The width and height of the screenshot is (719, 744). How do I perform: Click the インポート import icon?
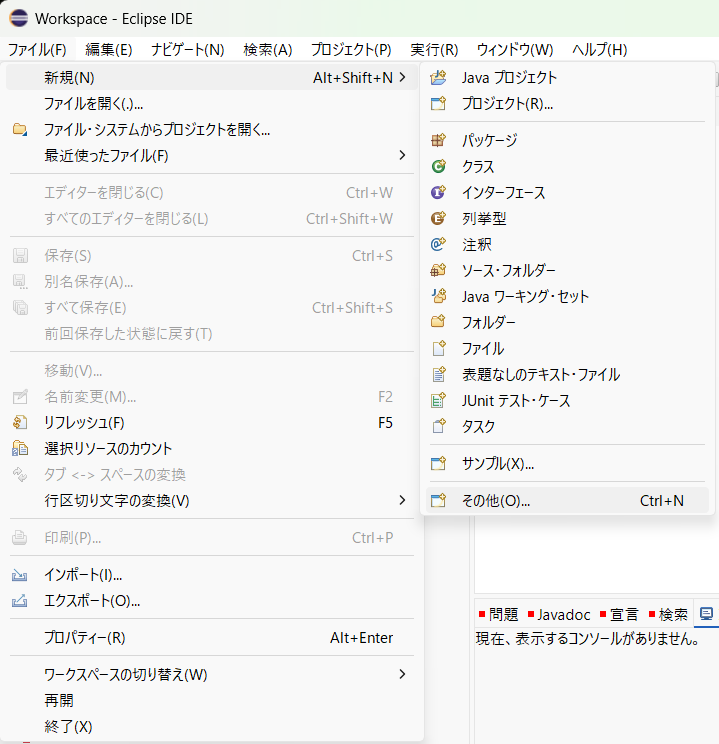tap(20, 576)
